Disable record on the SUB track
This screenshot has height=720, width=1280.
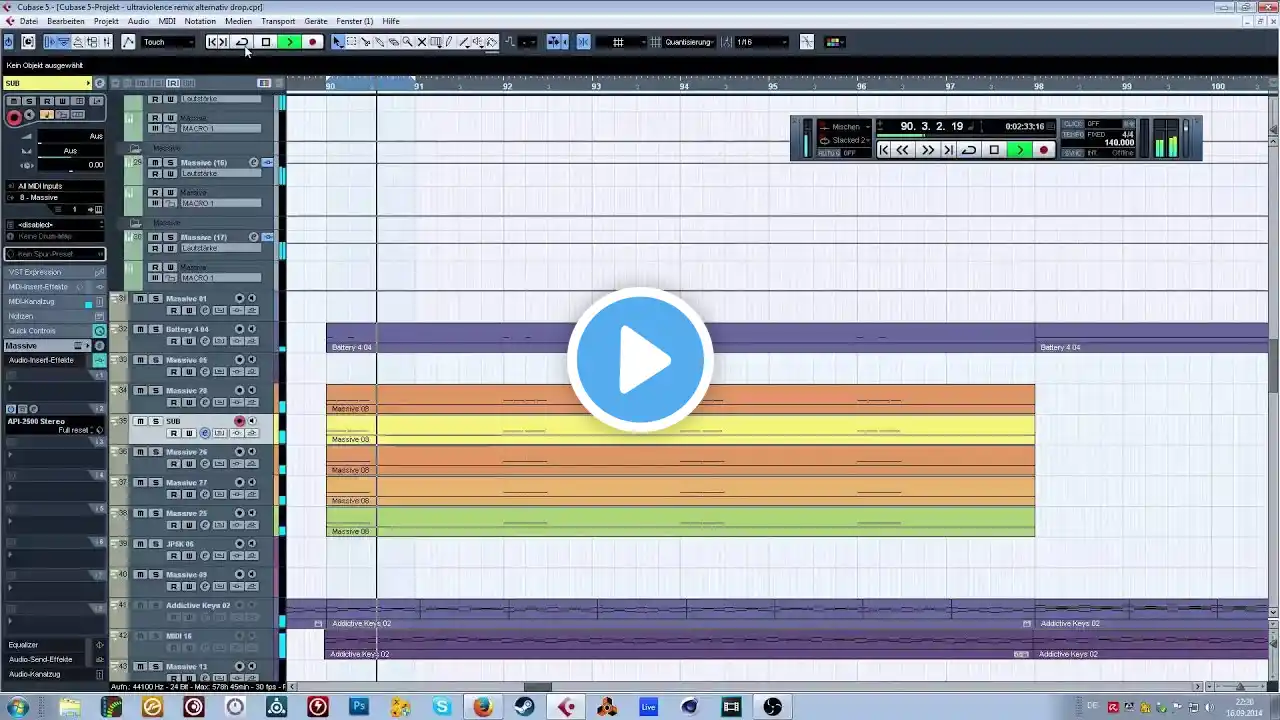tap(239, 421)
